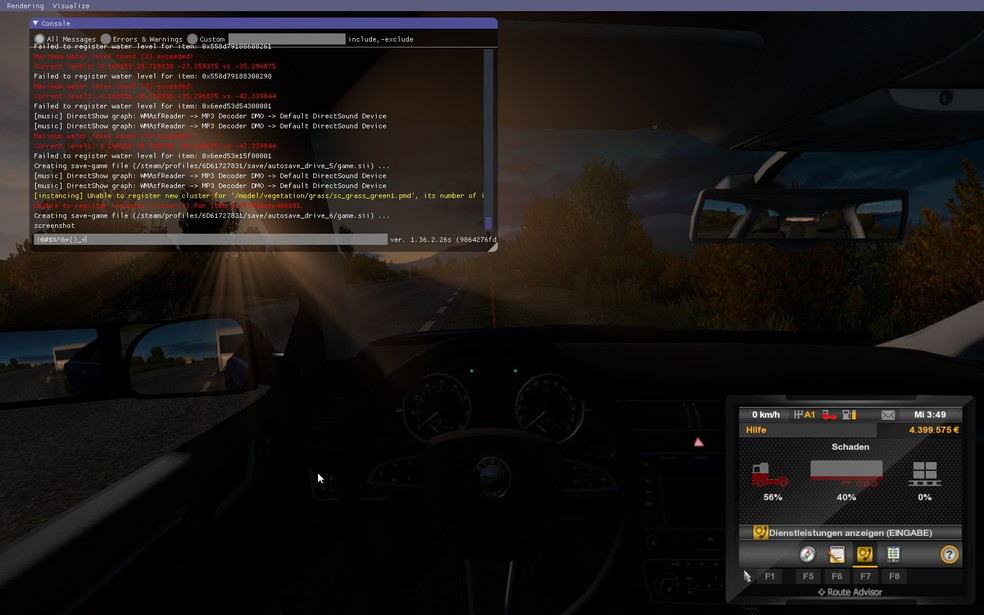Click the Dienstleistungen anzeigen button
The image size is (984, 615).
(850, 533)
